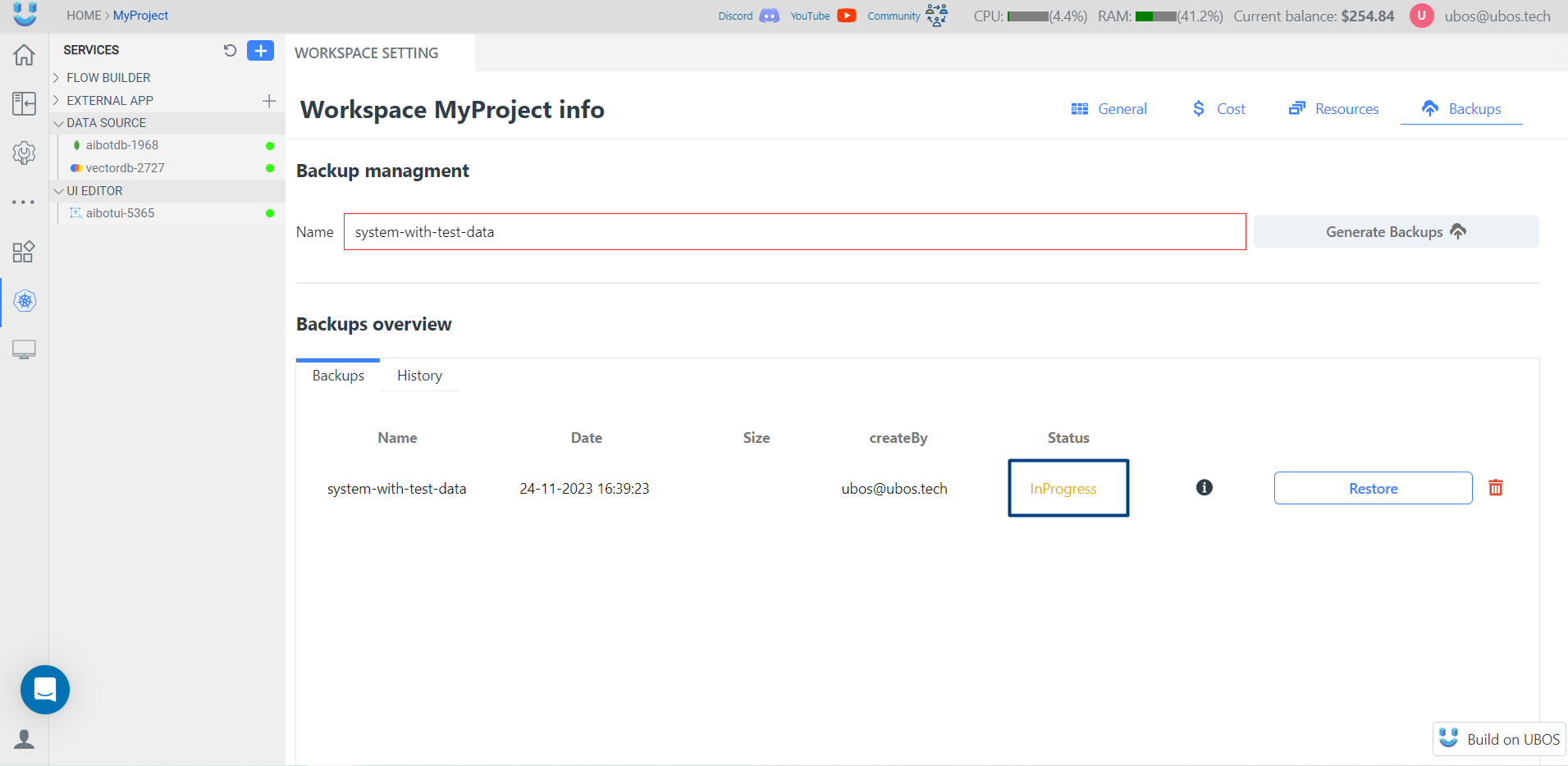Open the Home icon in the left sidebar
Image resolution: width=1568 pixels, height=766 pixels.
pos(24,55)
